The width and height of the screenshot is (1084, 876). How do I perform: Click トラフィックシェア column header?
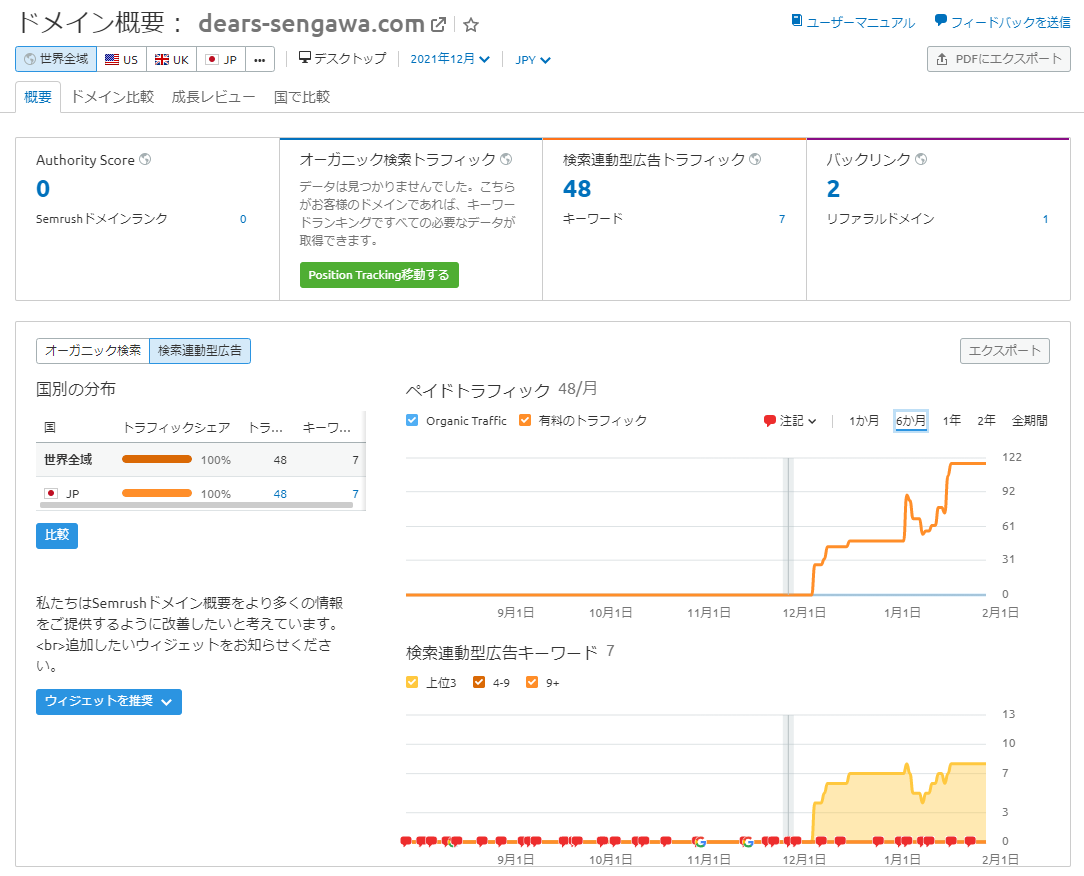176,428
